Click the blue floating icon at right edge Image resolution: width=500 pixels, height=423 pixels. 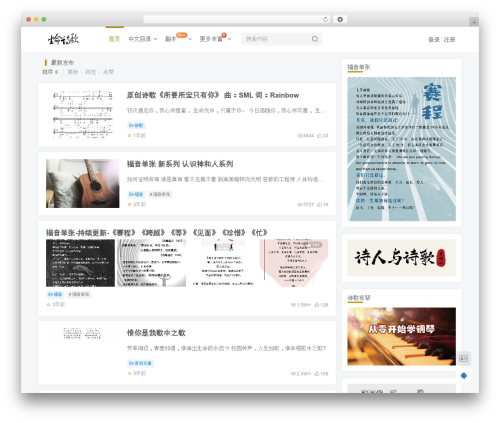[464, 376]
